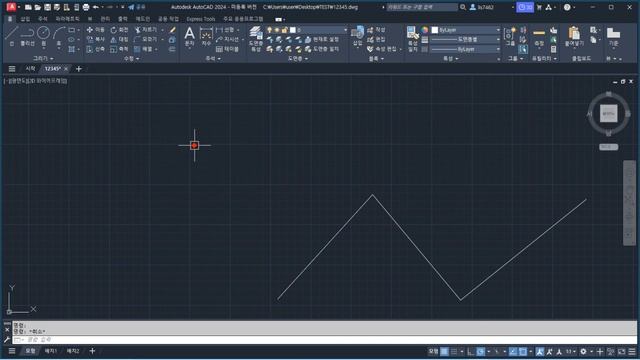
Task: Click the Plot printer icon in quick access
Action: coord(86,7)
